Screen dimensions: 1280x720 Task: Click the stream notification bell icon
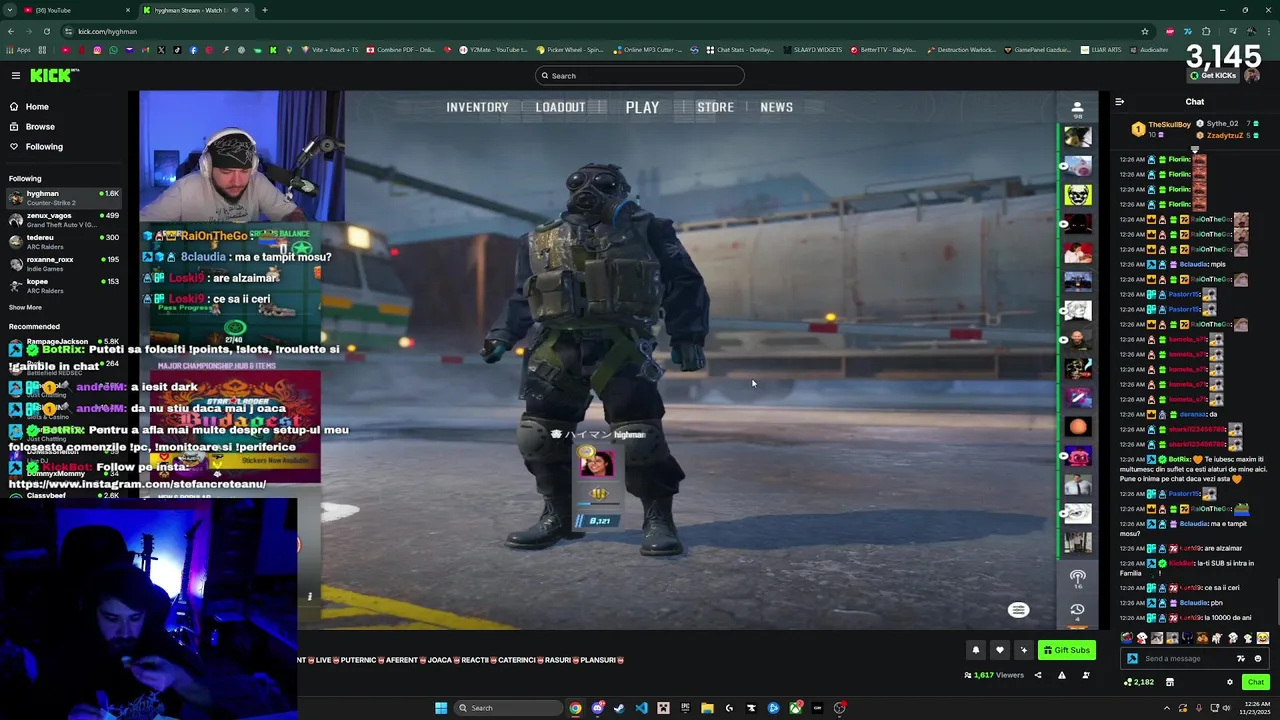coord(976,650)
